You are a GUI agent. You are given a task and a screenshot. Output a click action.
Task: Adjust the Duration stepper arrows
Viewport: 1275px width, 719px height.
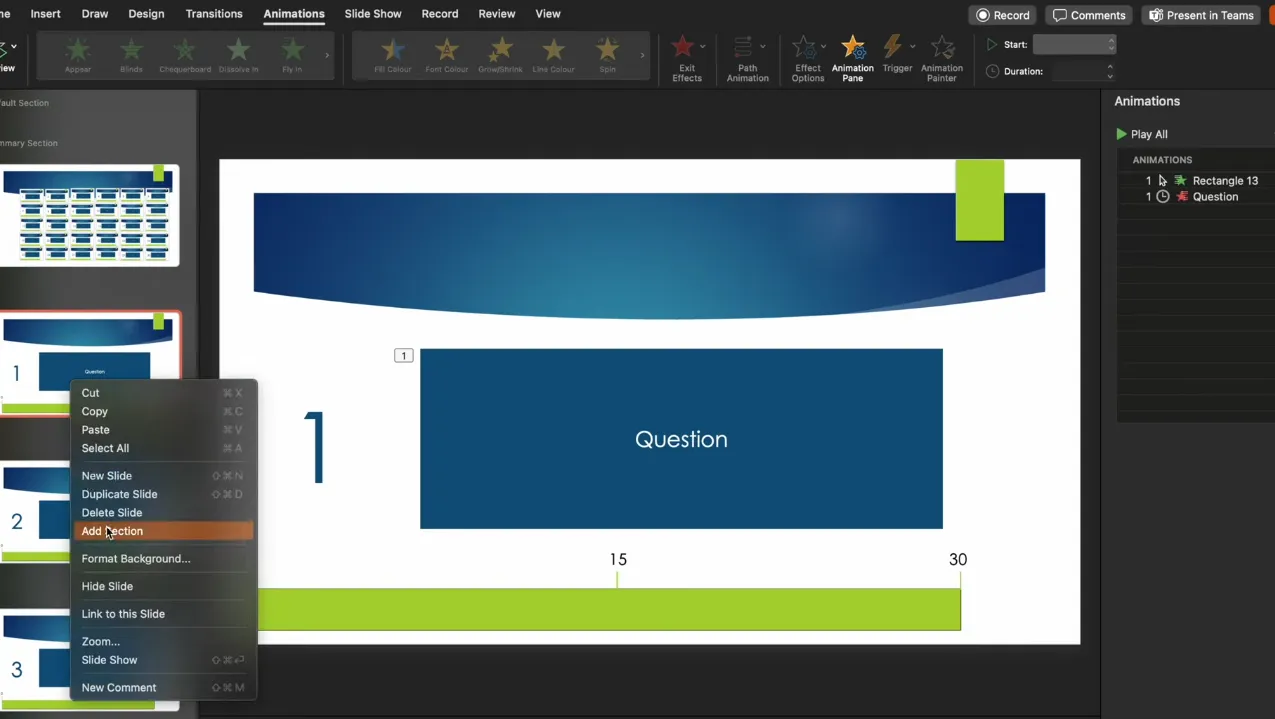click(x=1110, y=71)
